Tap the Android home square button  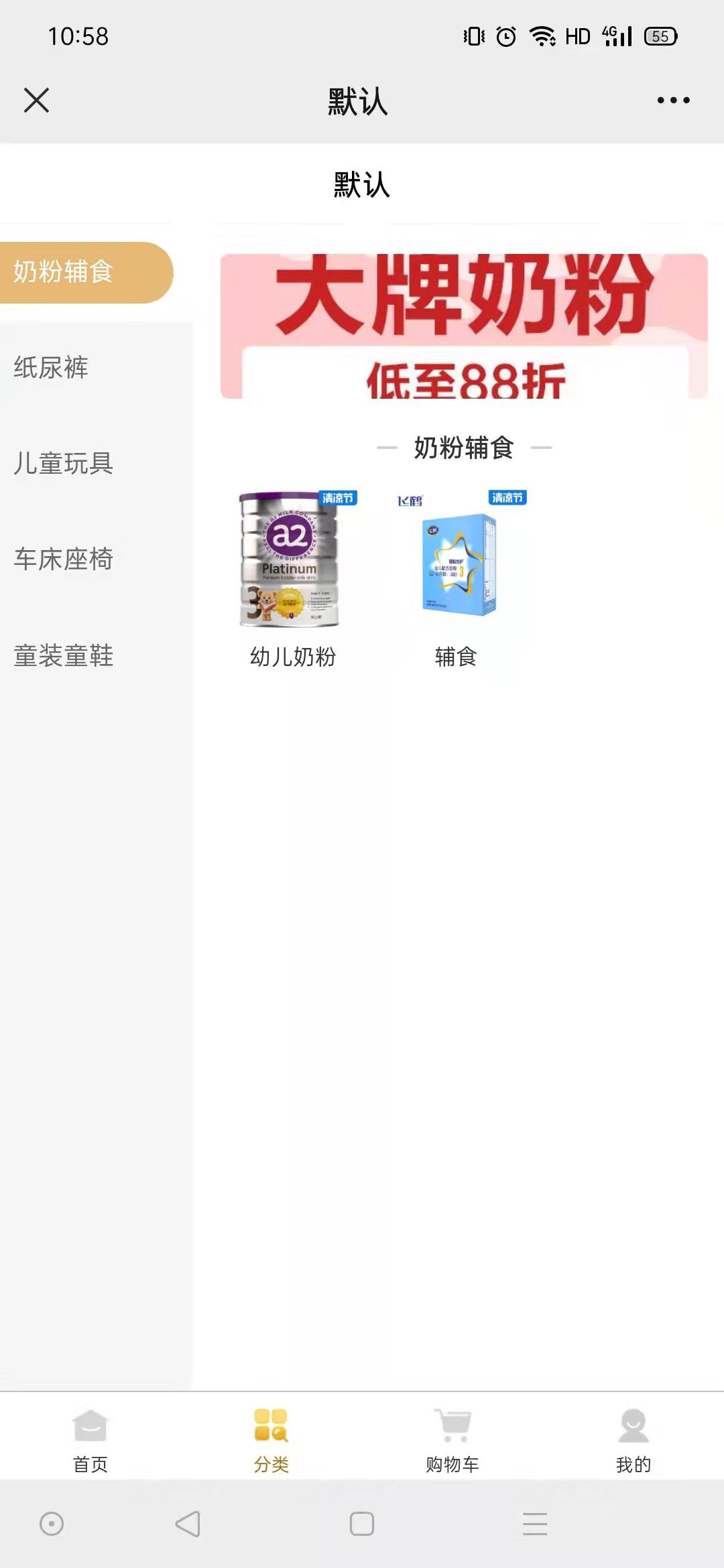pyautogui.click(x=362, y=1524)
